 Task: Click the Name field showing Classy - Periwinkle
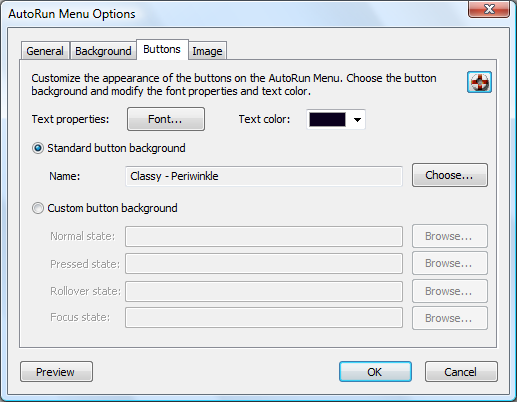coord(264,176)
